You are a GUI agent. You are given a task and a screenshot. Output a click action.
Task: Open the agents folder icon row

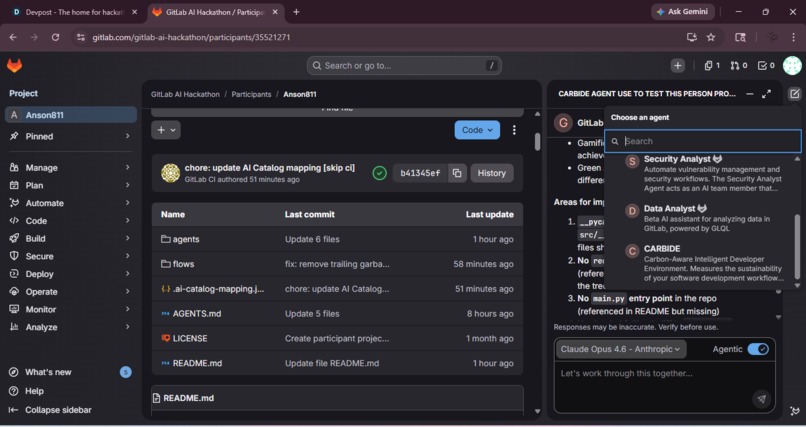[x=166, y=239]
